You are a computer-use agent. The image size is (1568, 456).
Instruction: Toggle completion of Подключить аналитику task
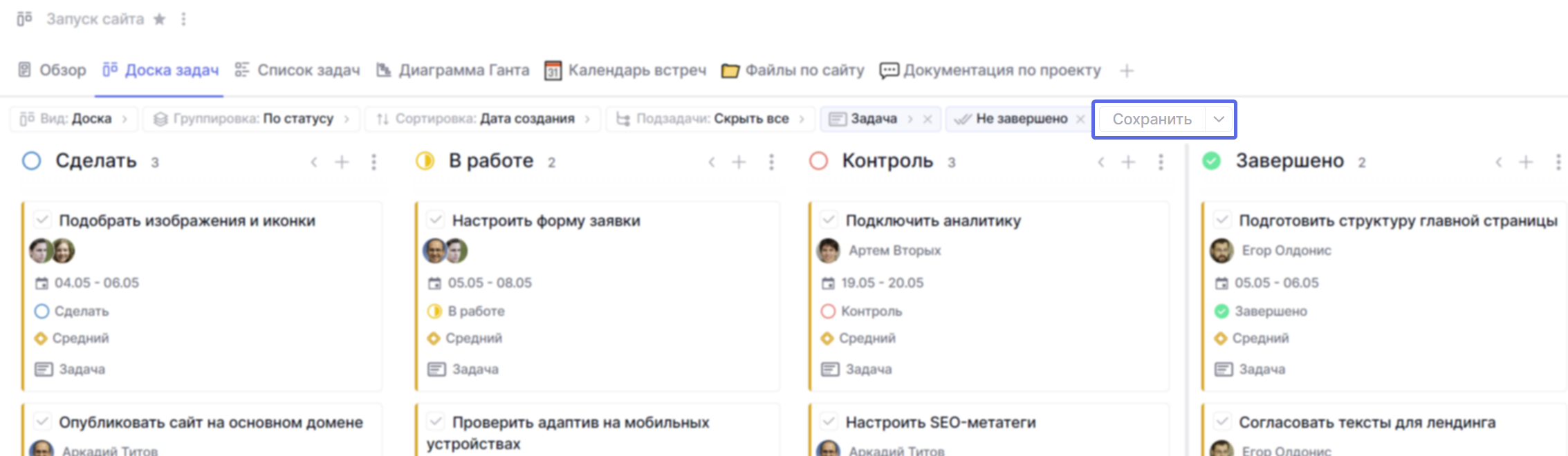coord(829,220)
